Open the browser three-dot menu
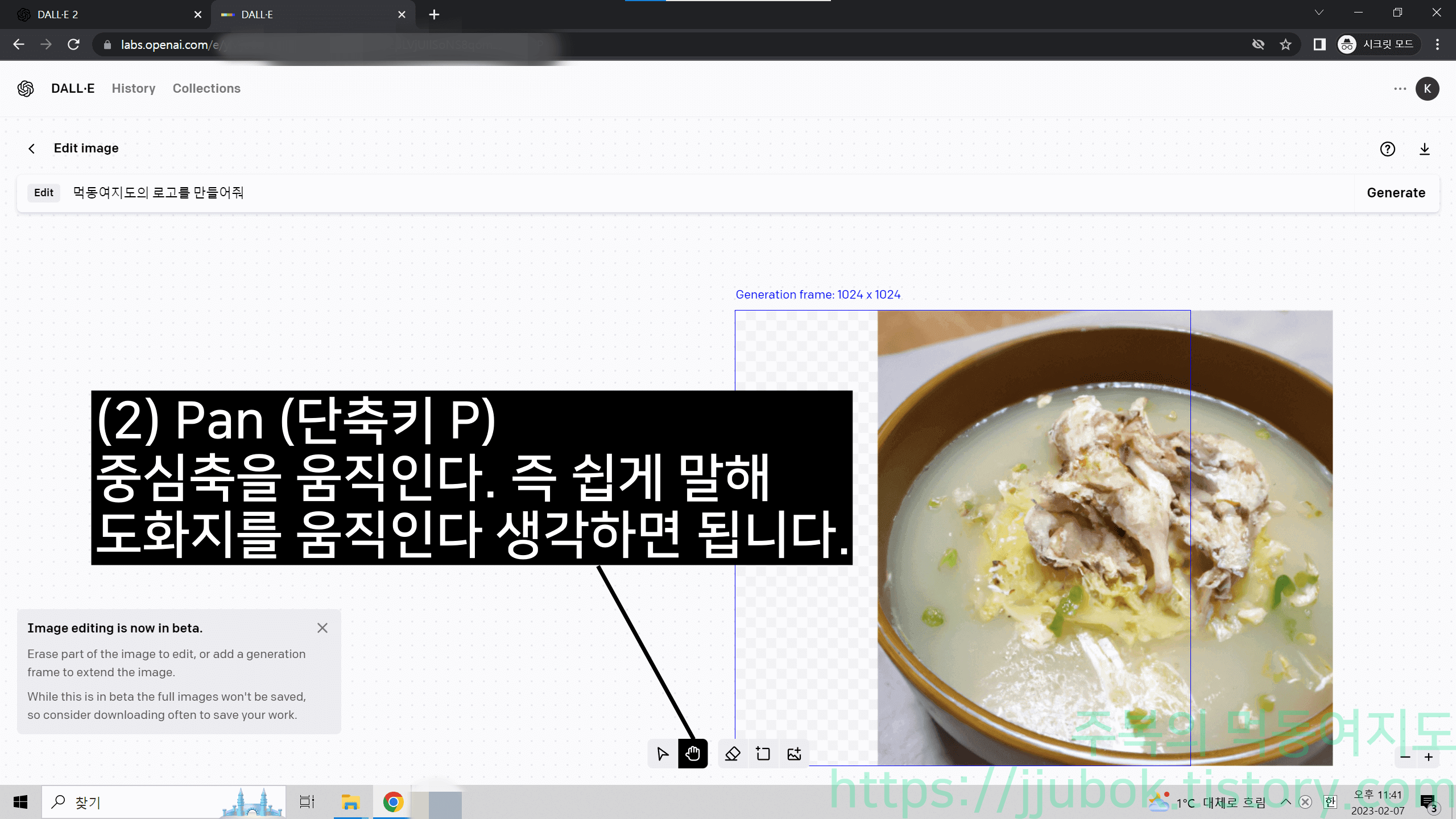This screenshot has width=1456, height=819. click(x=1437, y=44)
